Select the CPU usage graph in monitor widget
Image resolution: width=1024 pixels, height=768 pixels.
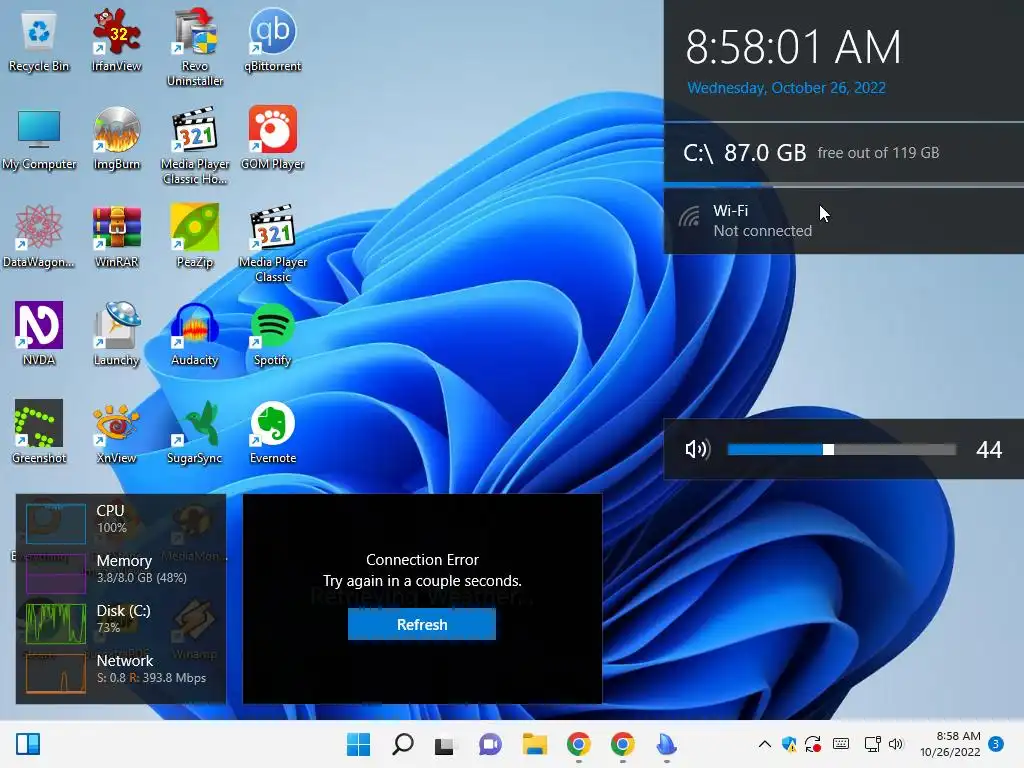click(x=56, y=522)
